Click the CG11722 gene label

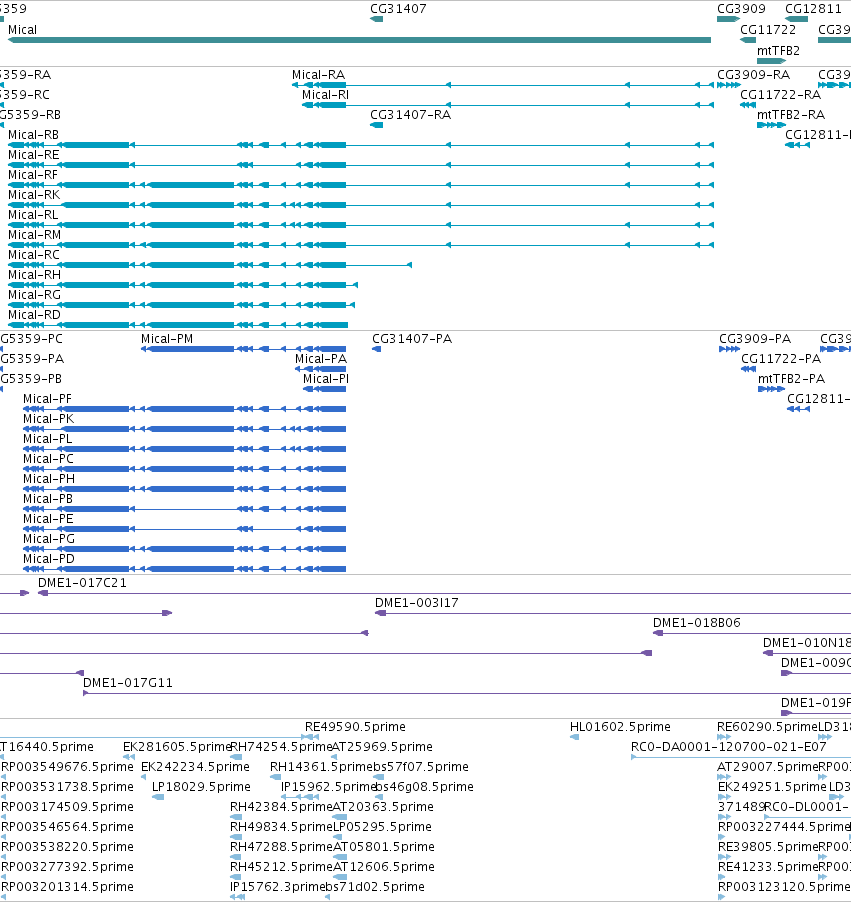coord(768,30)
